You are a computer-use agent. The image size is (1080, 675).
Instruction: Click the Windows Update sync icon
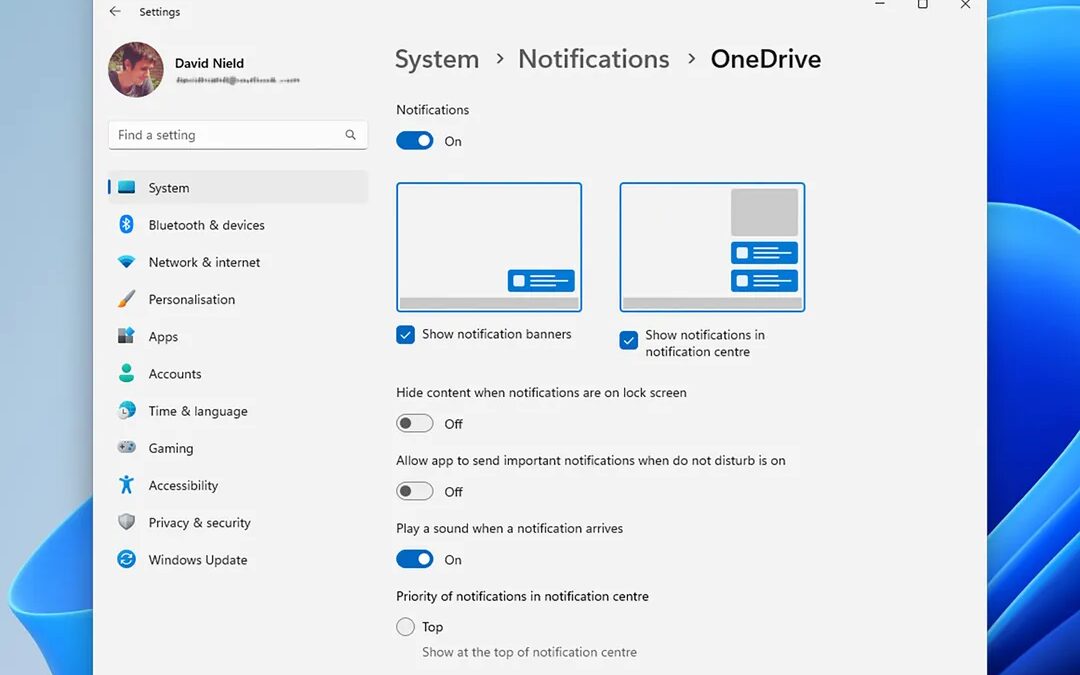click(126, 560)
